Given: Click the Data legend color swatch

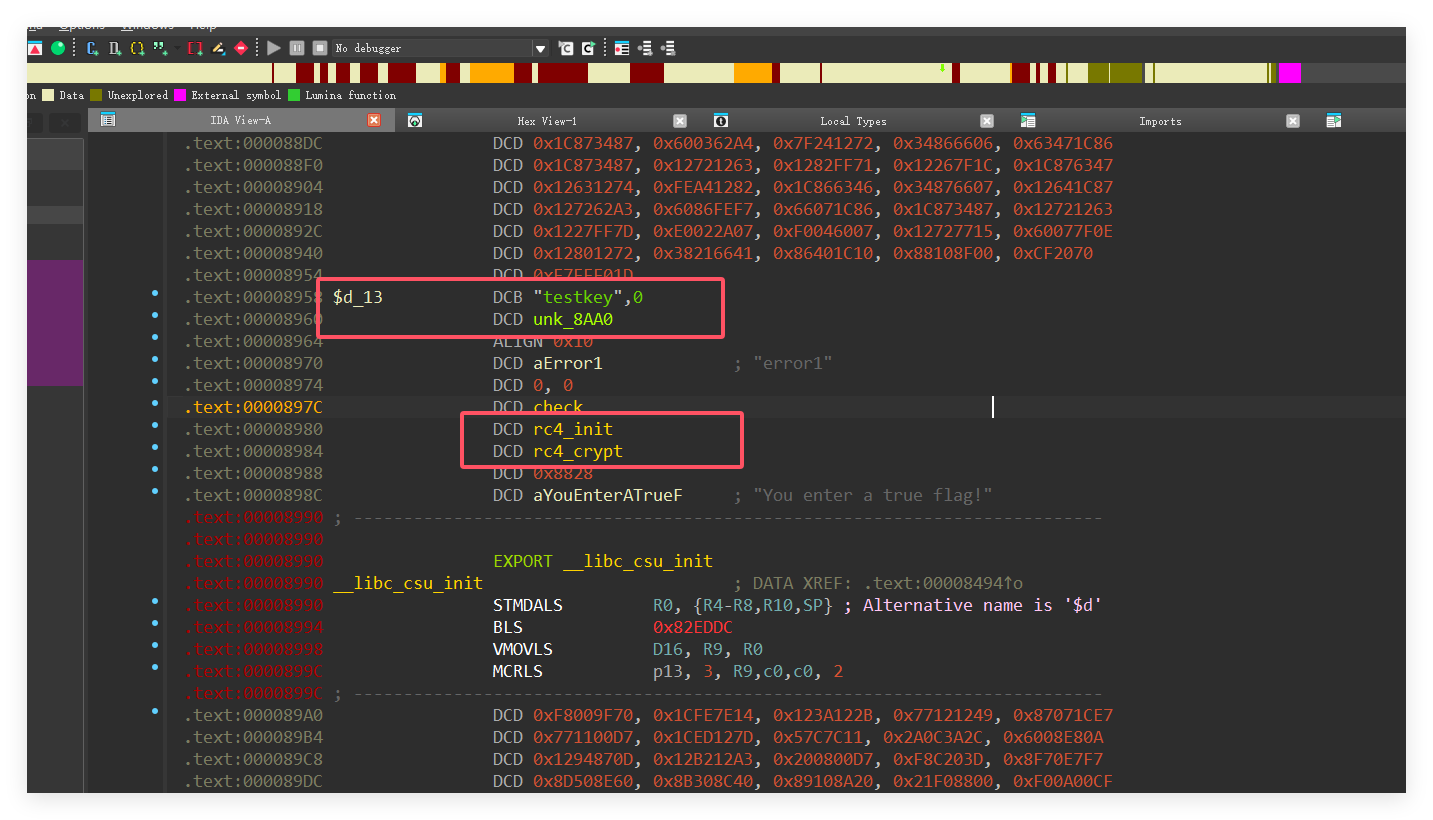Looking at the screenshot, I should [48, 95].
